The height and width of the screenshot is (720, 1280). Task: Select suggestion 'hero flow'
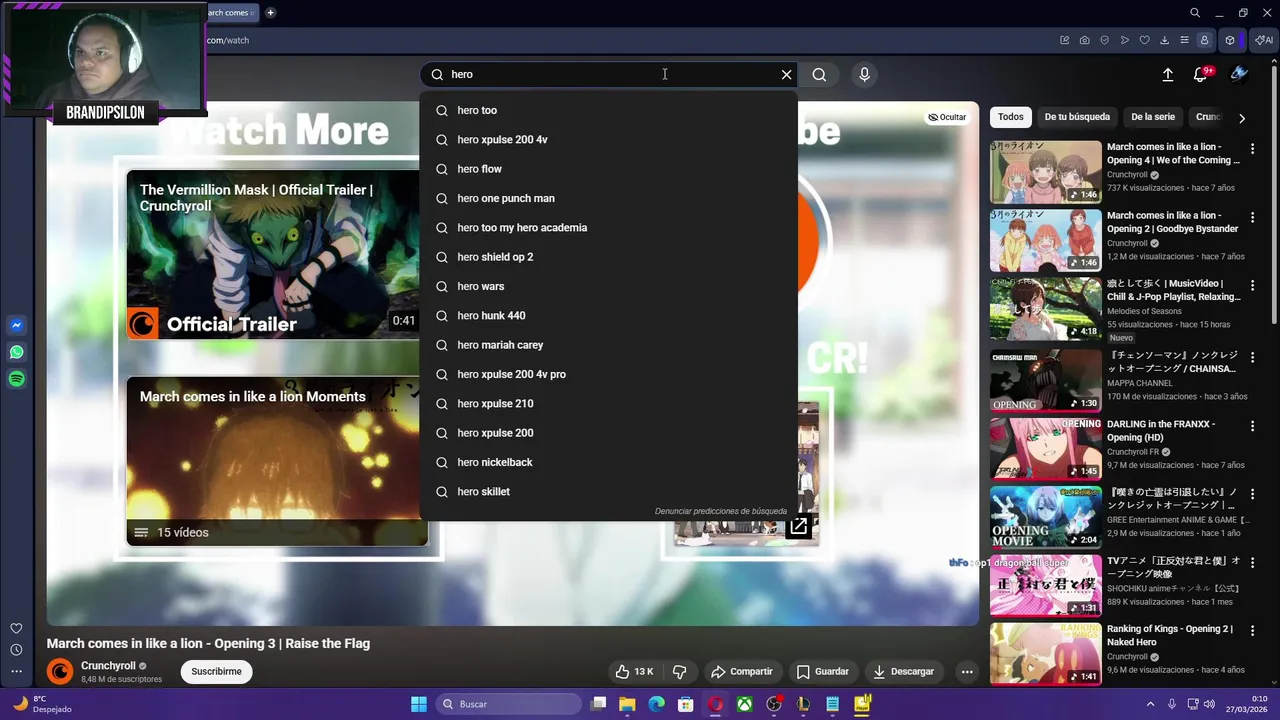609,169
